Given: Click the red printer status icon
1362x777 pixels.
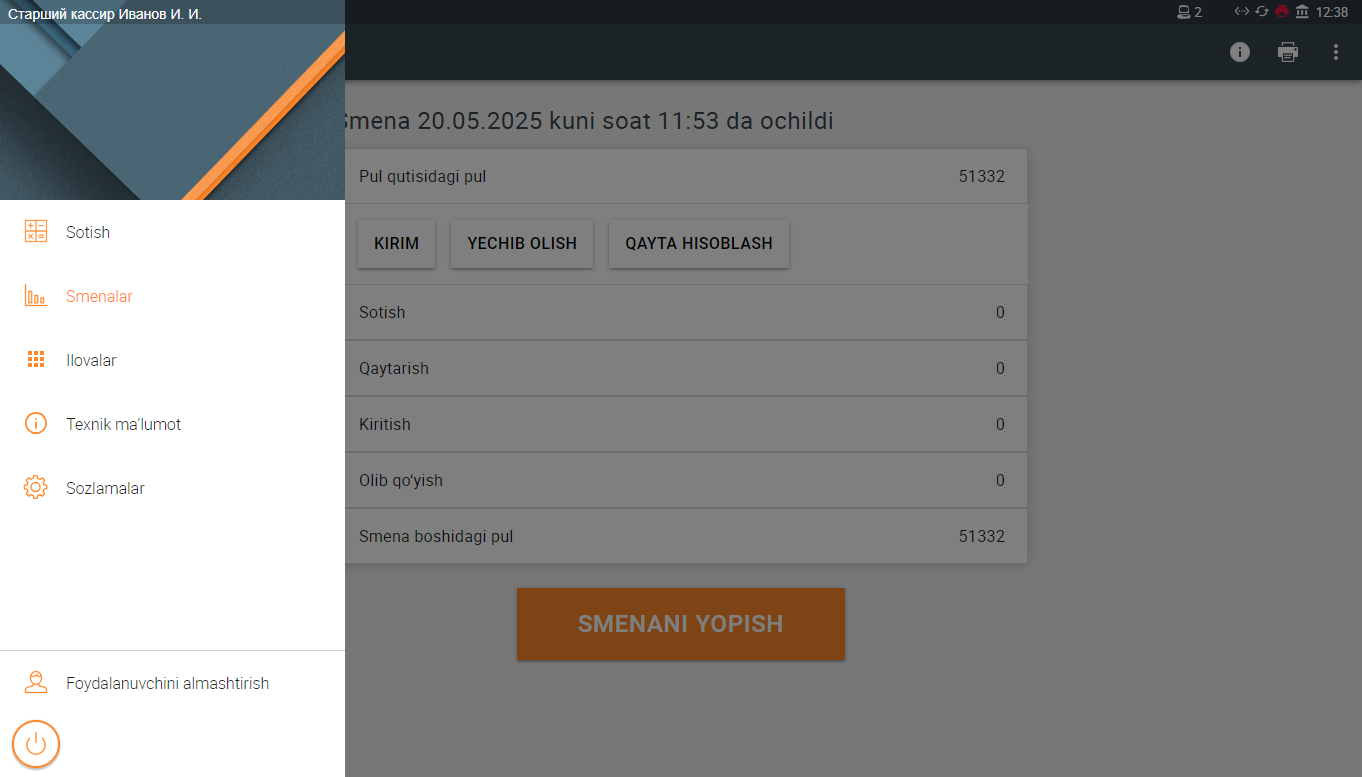Looking at the screenshot, I should 1282,12.
